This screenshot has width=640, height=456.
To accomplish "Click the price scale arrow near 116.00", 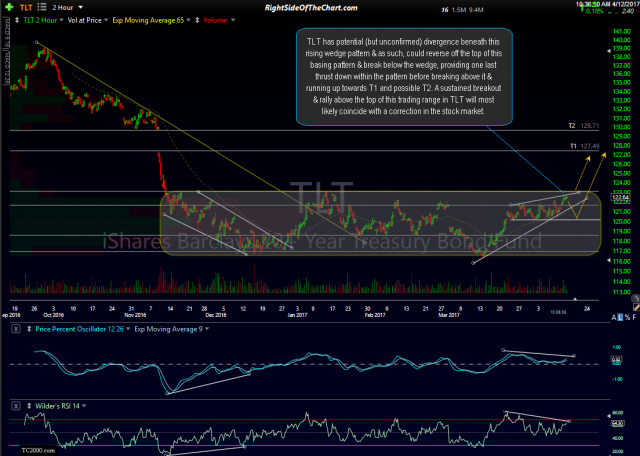I will click(x=609, y=260).
